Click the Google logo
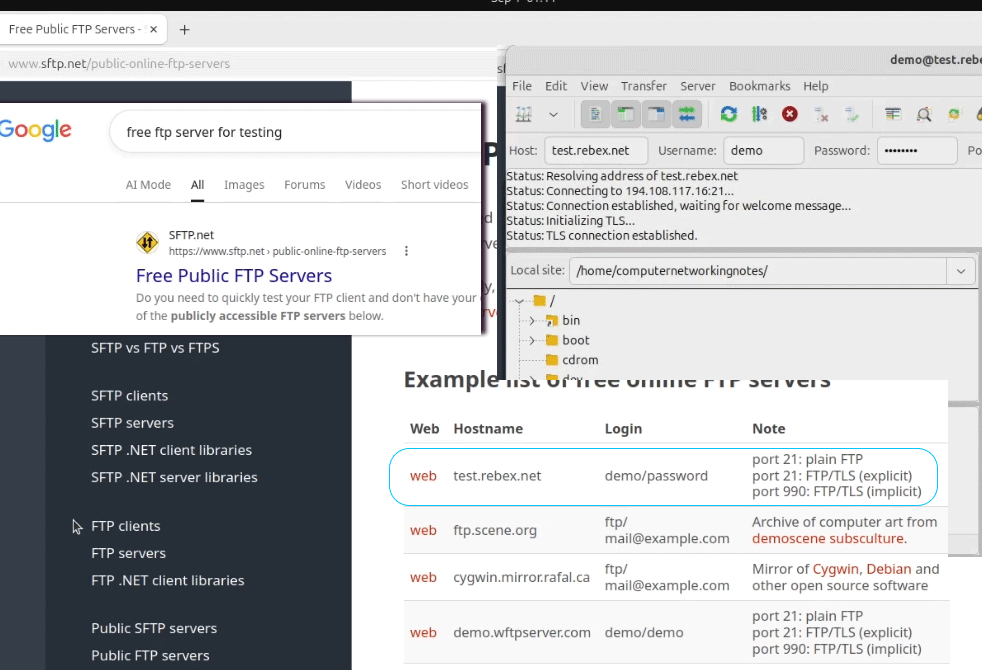This screenshot has height=670, width=982. 35,130
